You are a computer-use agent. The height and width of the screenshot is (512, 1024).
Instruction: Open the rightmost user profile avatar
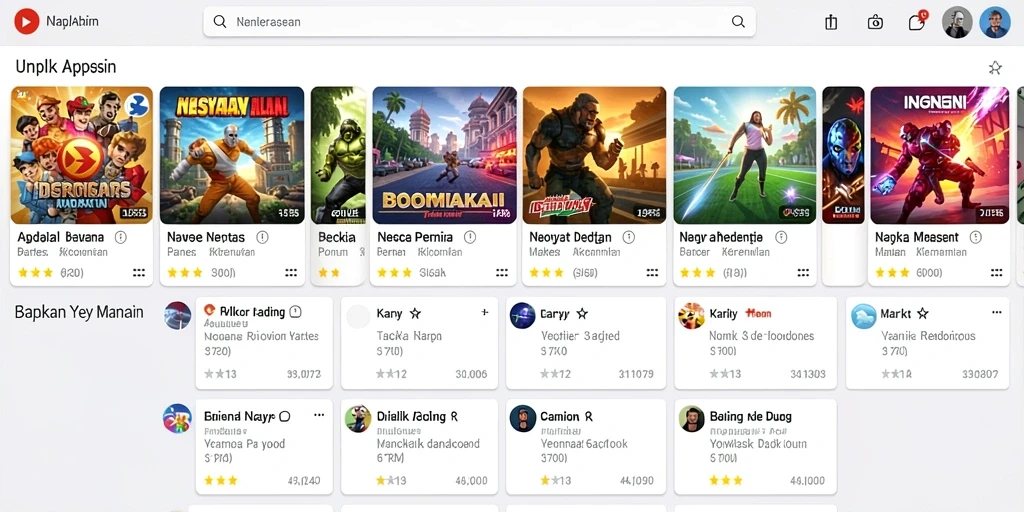pyautogui.click(x=995, y=22)
